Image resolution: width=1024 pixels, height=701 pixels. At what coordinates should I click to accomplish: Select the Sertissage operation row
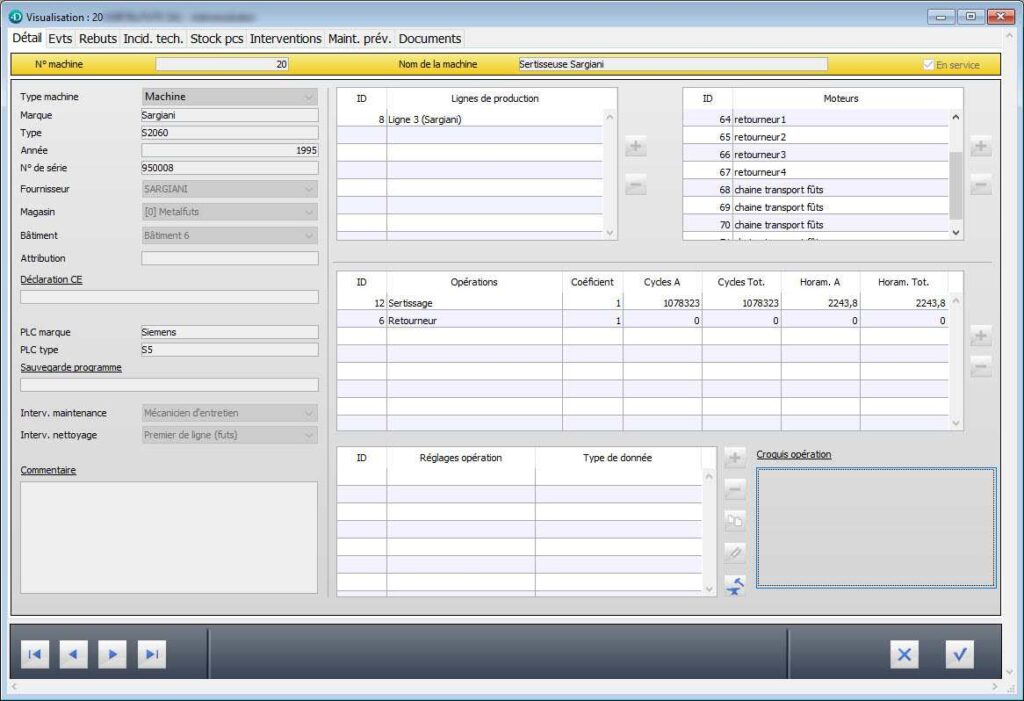[x=643, y=303]
